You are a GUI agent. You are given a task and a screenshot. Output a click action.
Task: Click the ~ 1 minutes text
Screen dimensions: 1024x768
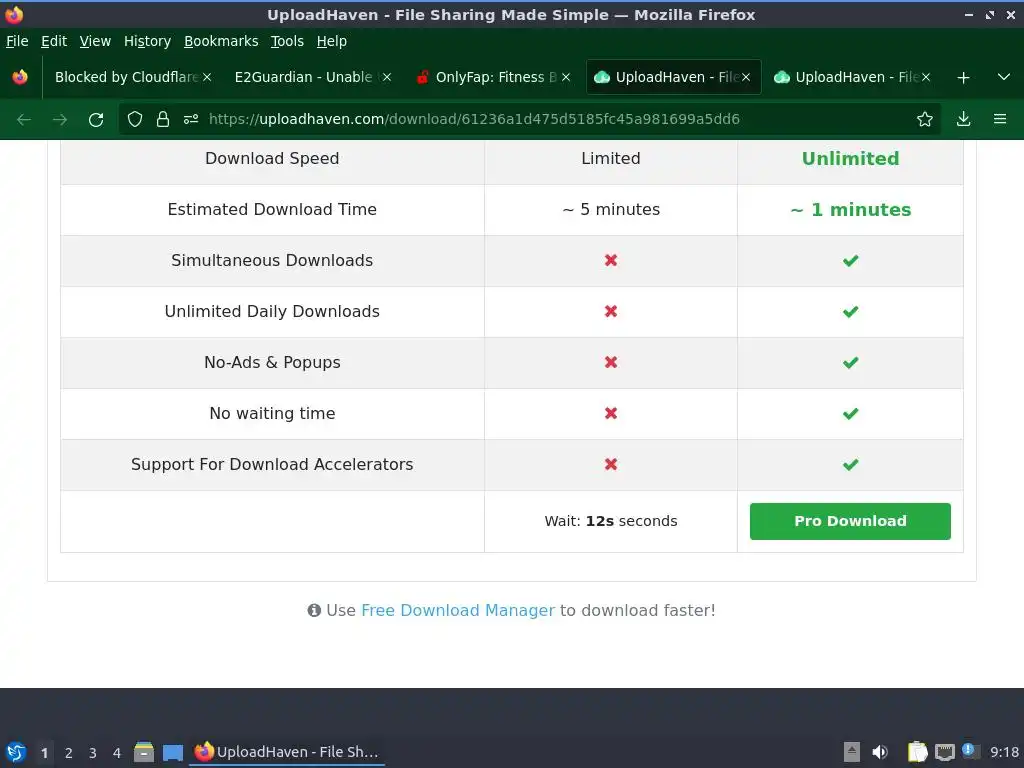click(850, 210)
